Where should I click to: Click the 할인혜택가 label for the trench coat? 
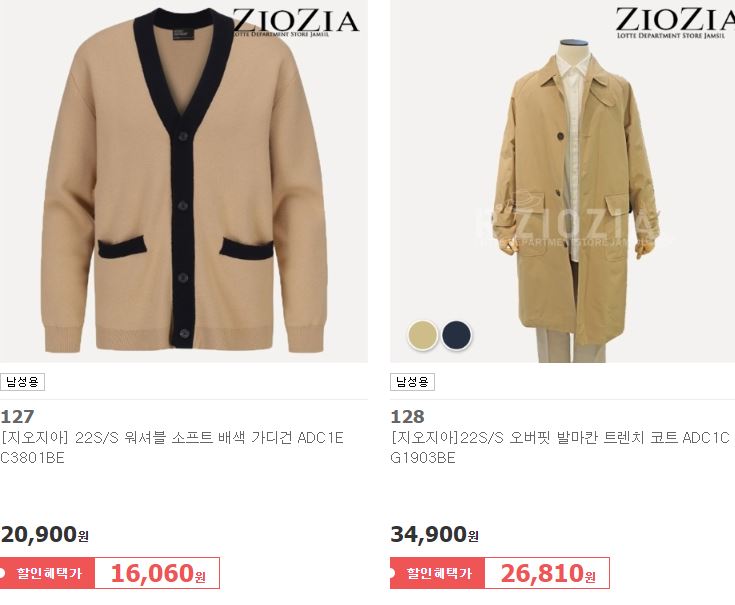(x=437, y=573)
